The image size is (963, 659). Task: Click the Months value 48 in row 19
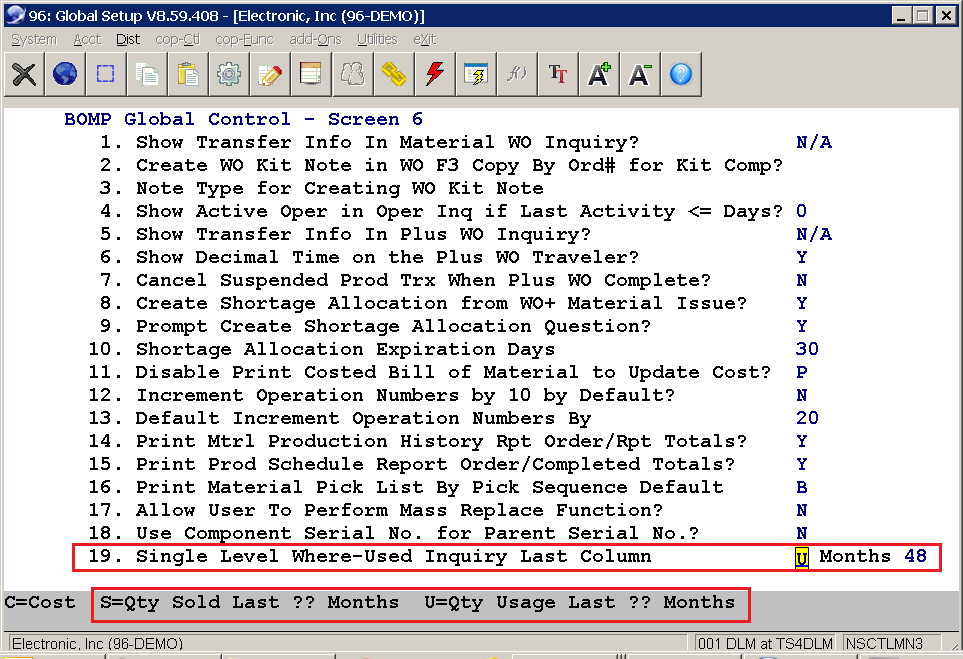click(x=915, y=556)
